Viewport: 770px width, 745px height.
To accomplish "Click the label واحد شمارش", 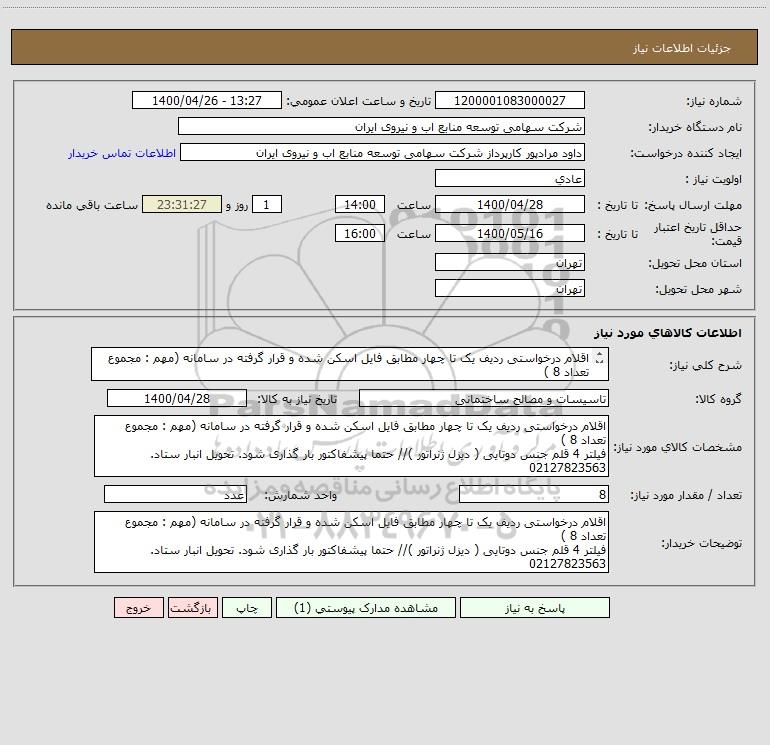I will coord(301,495).
